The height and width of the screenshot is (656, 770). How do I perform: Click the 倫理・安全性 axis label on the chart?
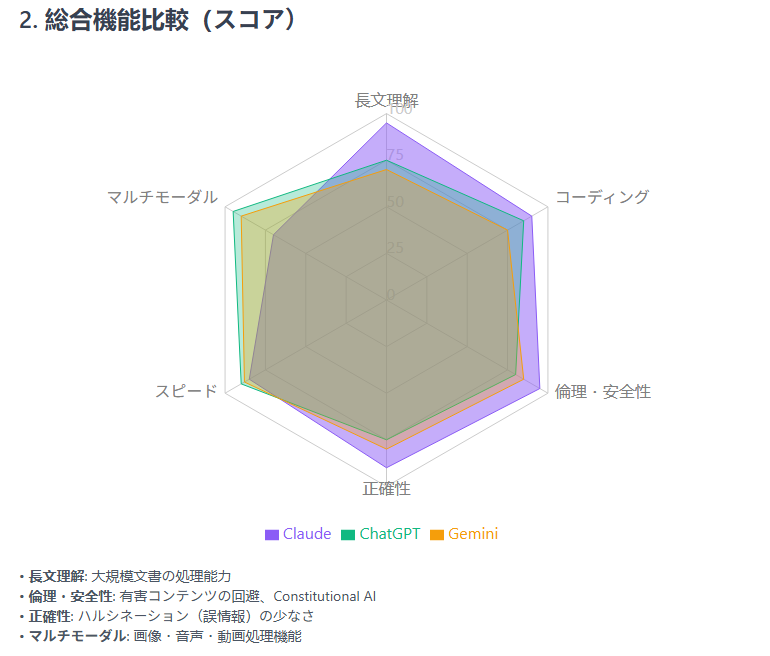coord(602,392)
